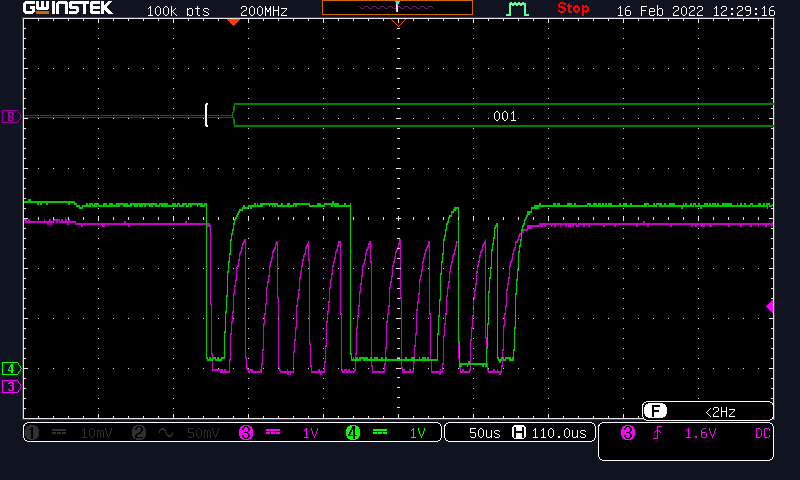Click the channel 3 1V scale
800x480 pixels.
point(311,434)
